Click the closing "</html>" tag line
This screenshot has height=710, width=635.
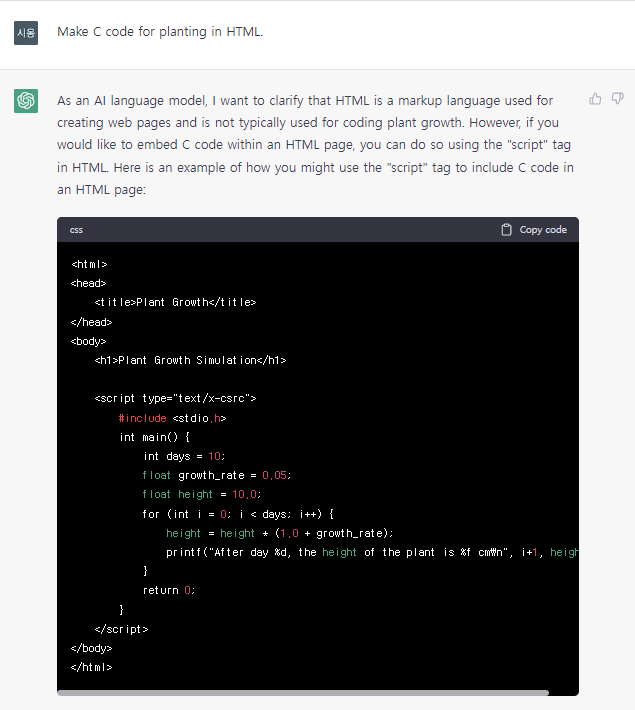(91, 667)
